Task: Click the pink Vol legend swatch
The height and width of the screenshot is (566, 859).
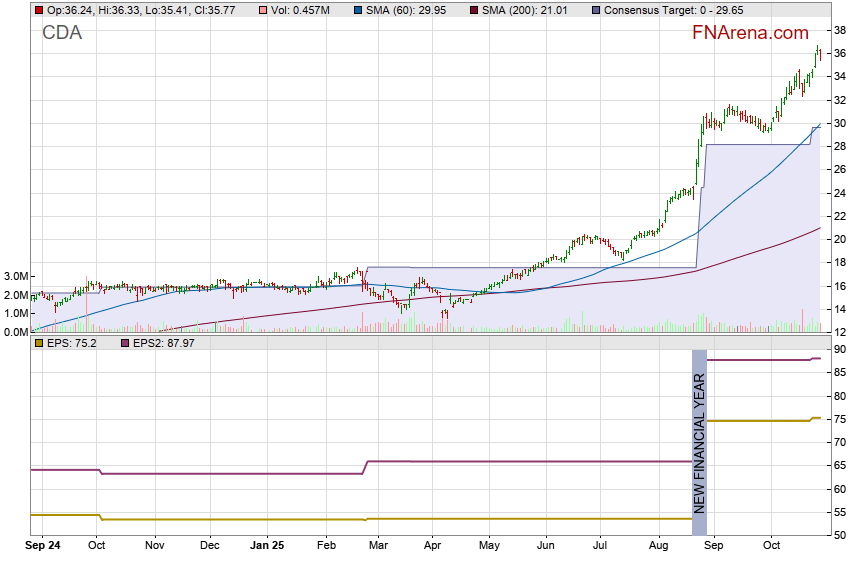Action: 264,10
